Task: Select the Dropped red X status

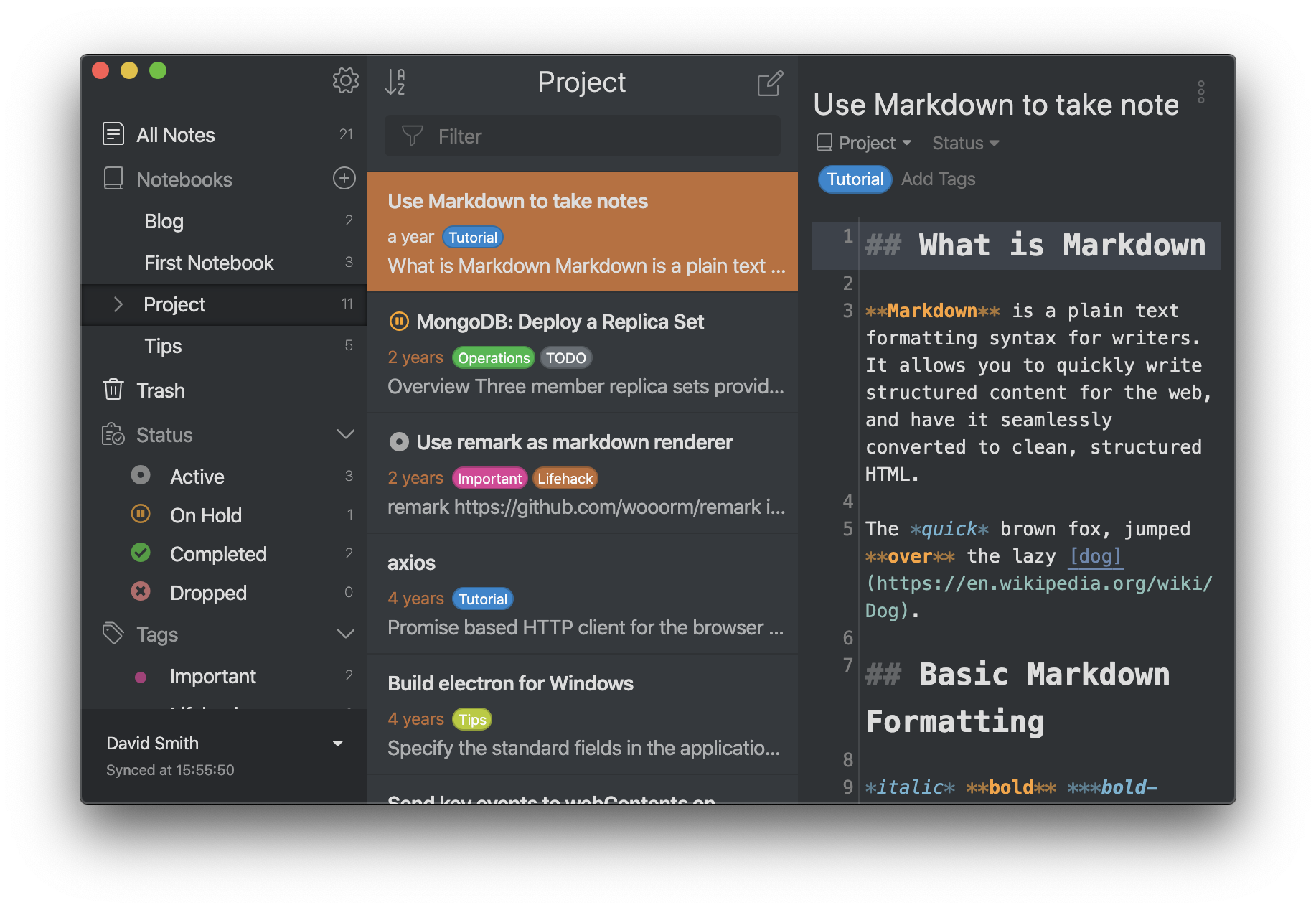Action: pyautogui.click(x=141, y=592)
